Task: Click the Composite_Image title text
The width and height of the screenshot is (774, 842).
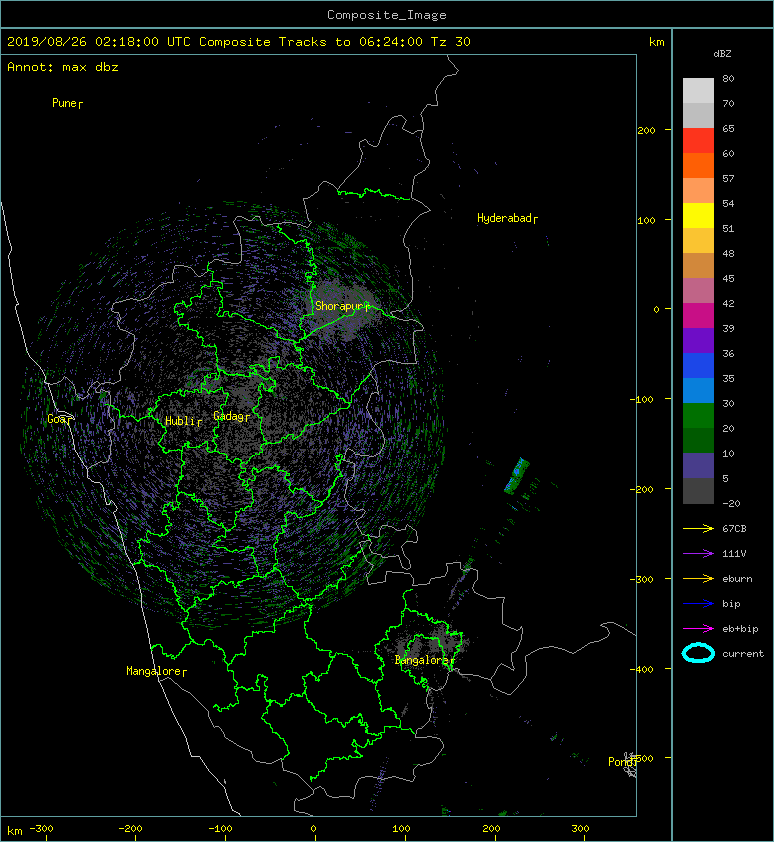Action: (387, 15)
